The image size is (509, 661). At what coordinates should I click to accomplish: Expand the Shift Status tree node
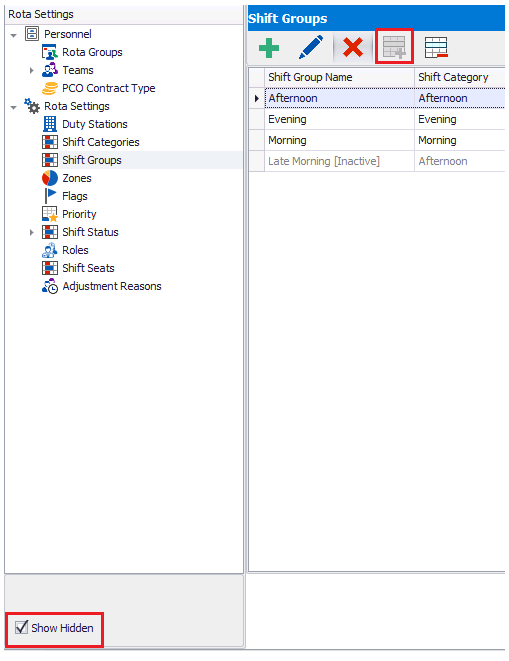[x=32, y=232]
